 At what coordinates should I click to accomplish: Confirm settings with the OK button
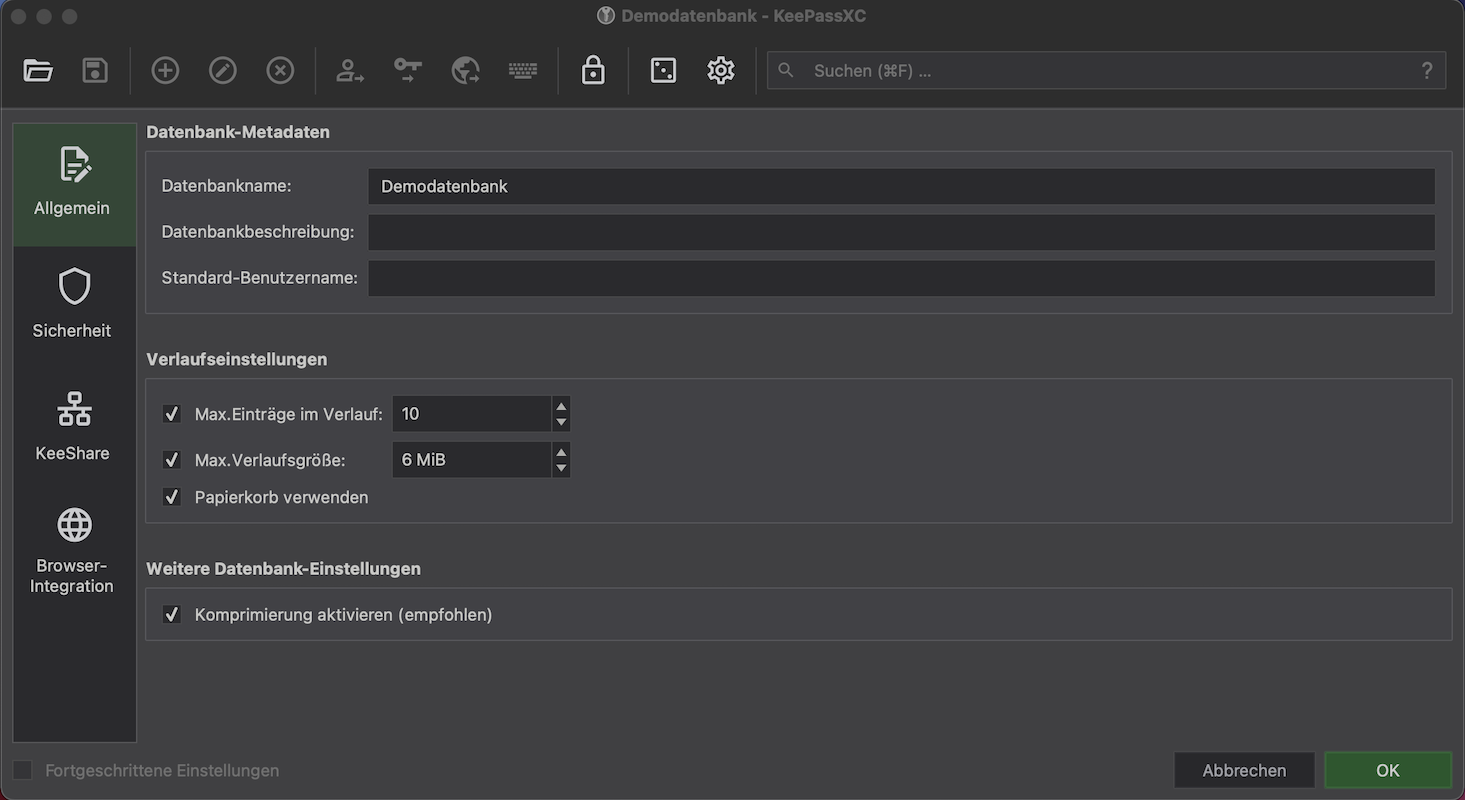(x=1387, y=771)
